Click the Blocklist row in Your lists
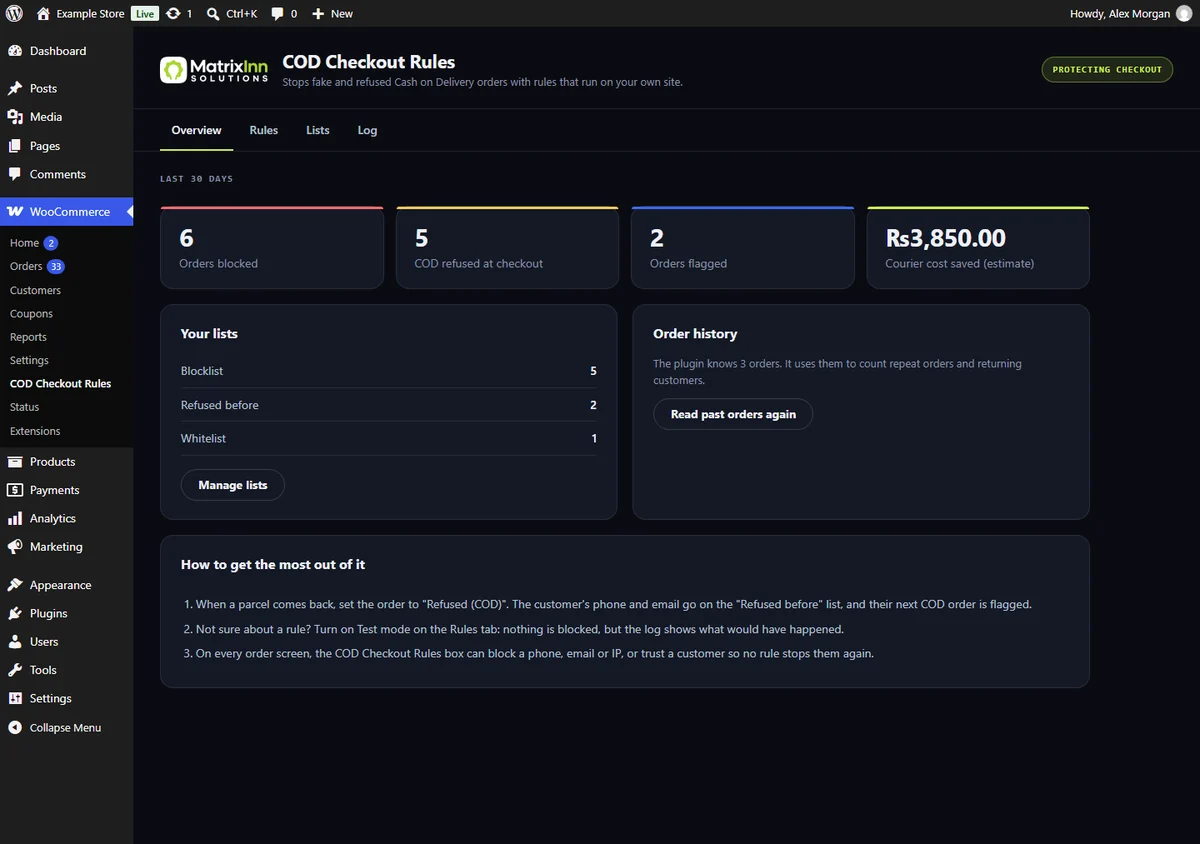This screenshot has height=844, width=1200. click(389, 371)
